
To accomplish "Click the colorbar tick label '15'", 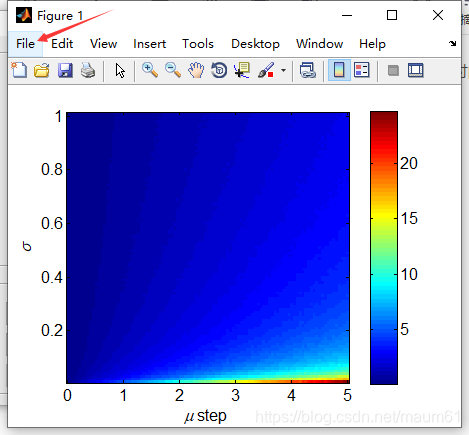I will click(x=409, y=219).
